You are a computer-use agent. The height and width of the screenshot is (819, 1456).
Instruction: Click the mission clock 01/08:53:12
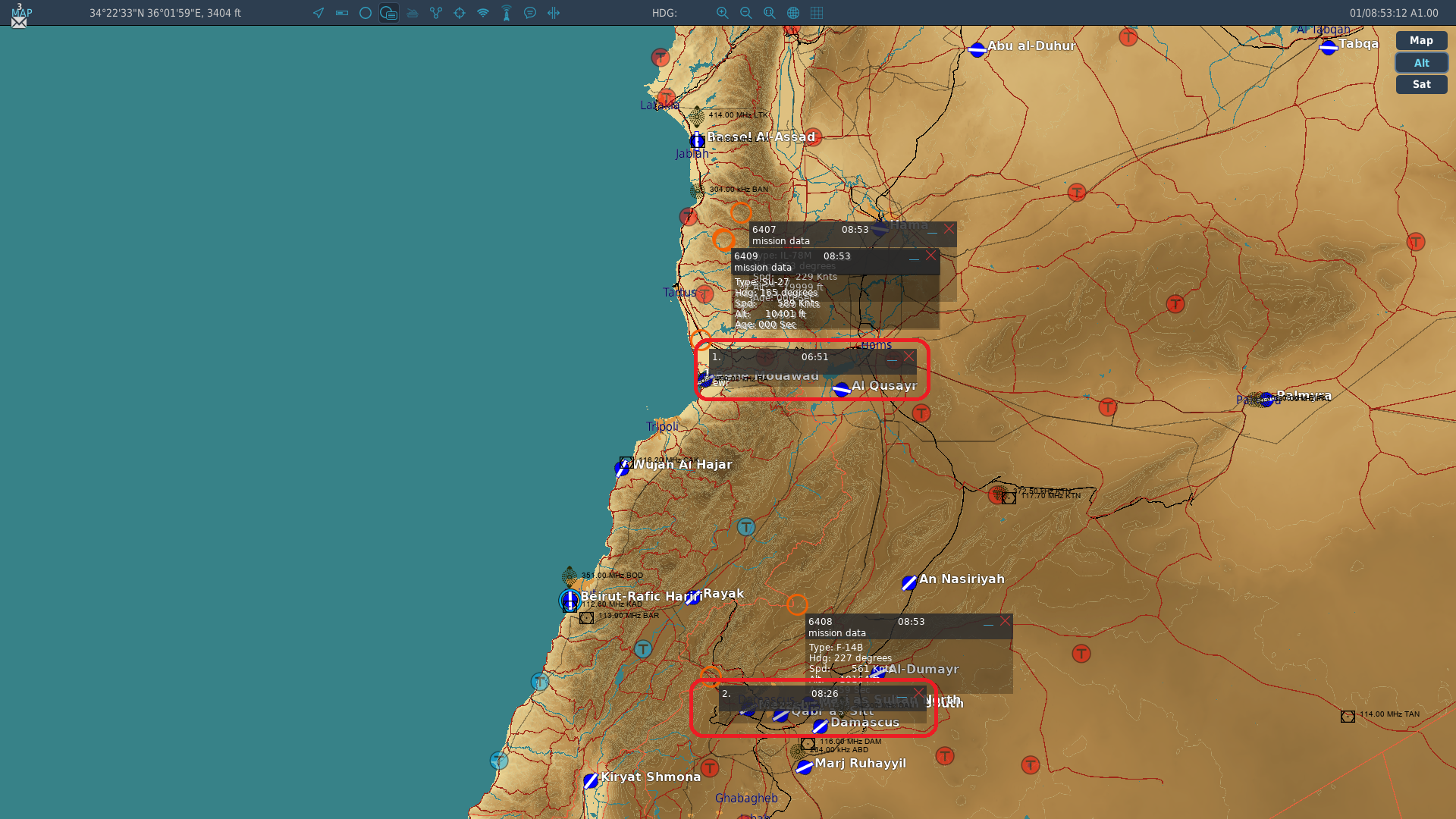pos(1394,13)
